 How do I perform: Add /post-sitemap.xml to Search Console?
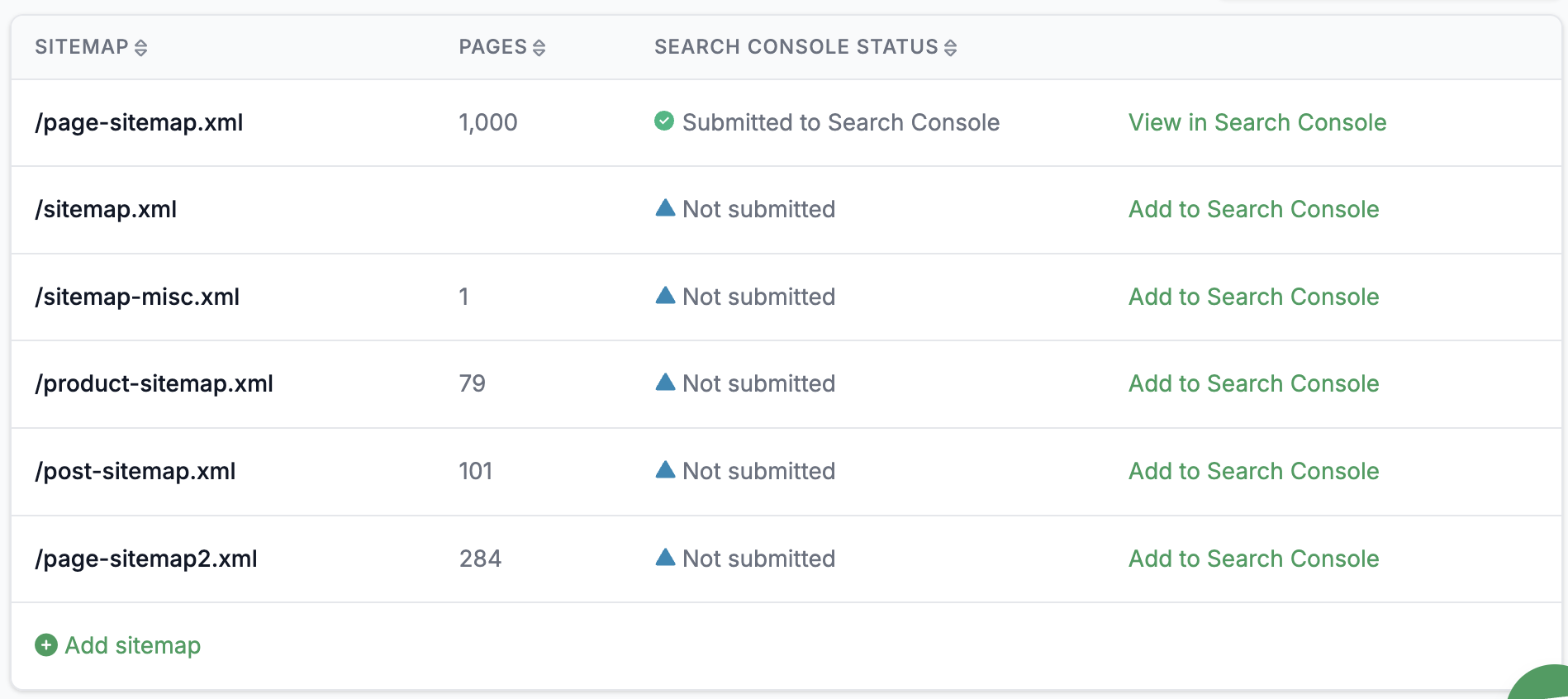(x=1254, y=471)
